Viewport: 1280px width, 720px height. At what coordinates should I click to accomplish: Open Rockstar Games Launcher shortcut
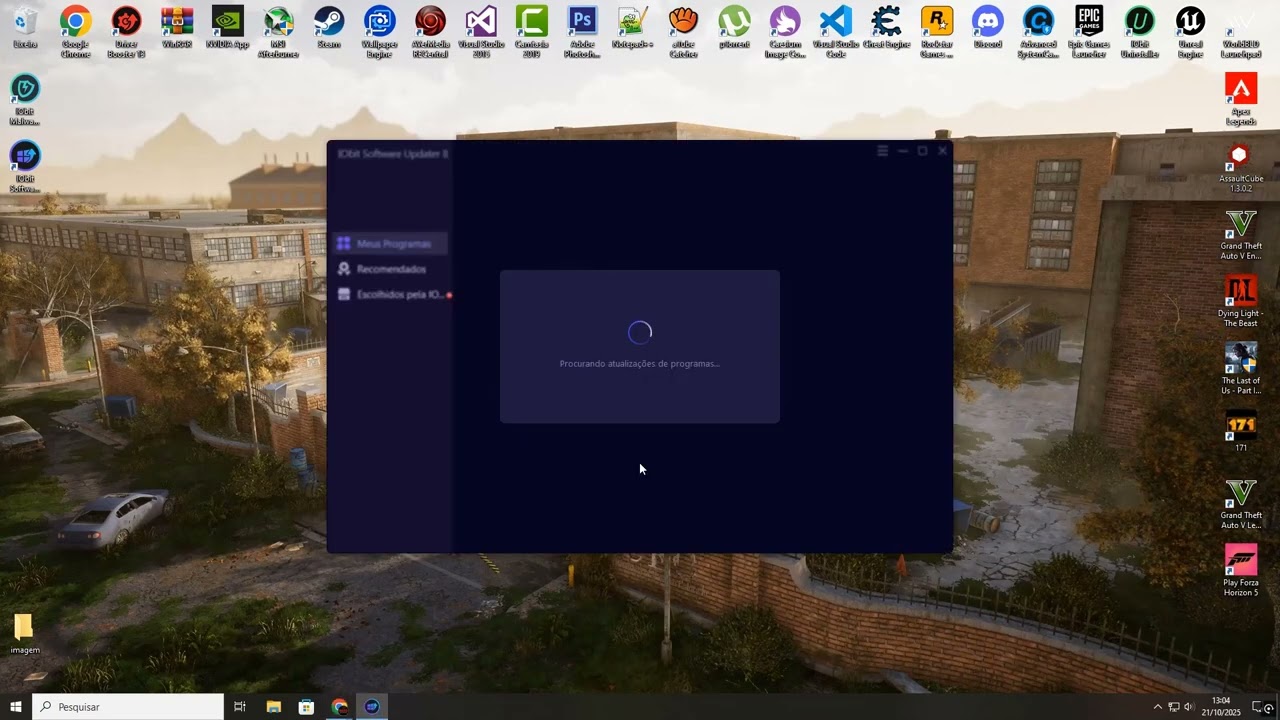point(937,32)
